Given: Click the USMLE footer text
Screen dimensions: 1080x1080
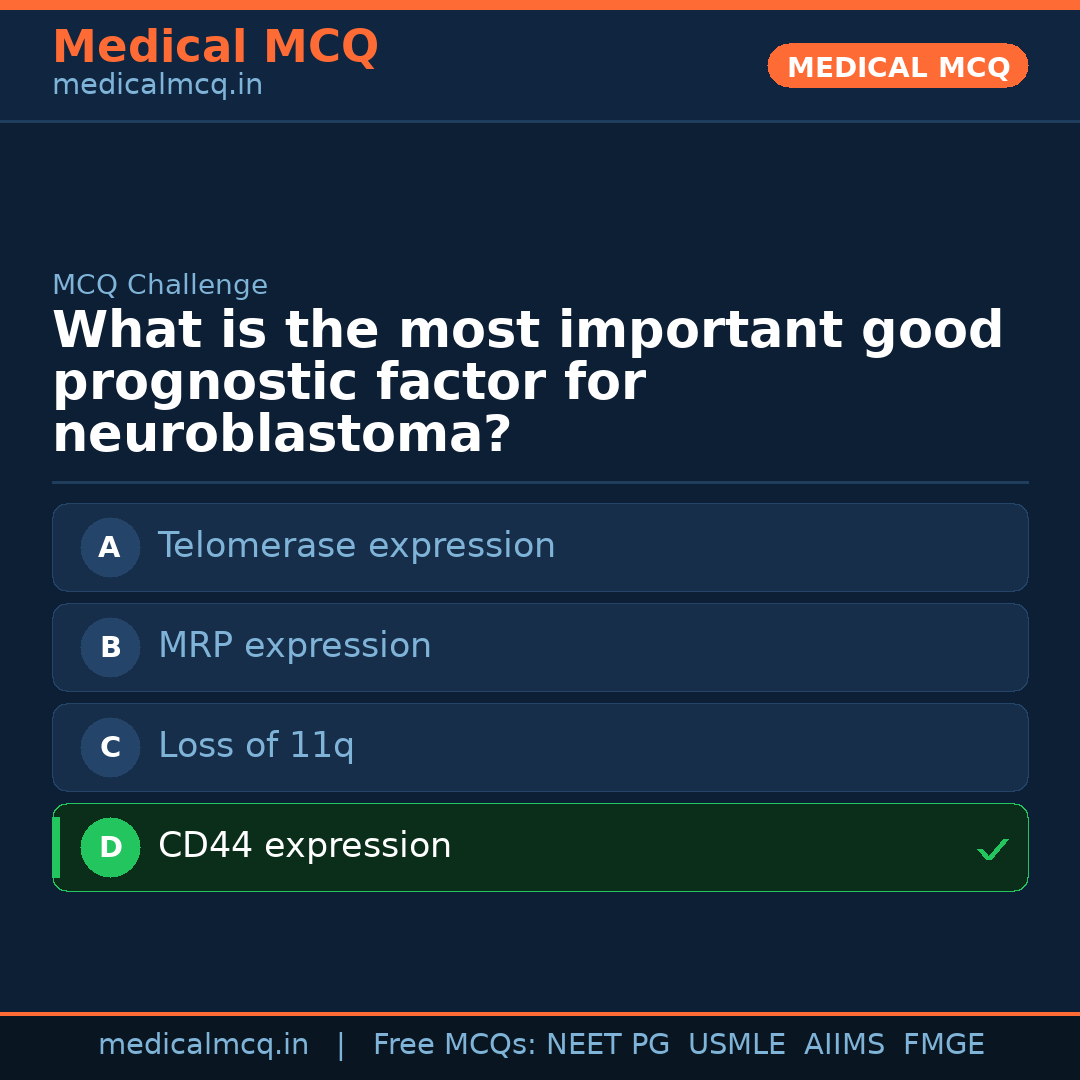Looking at the screenshot, I should 736,1044.
